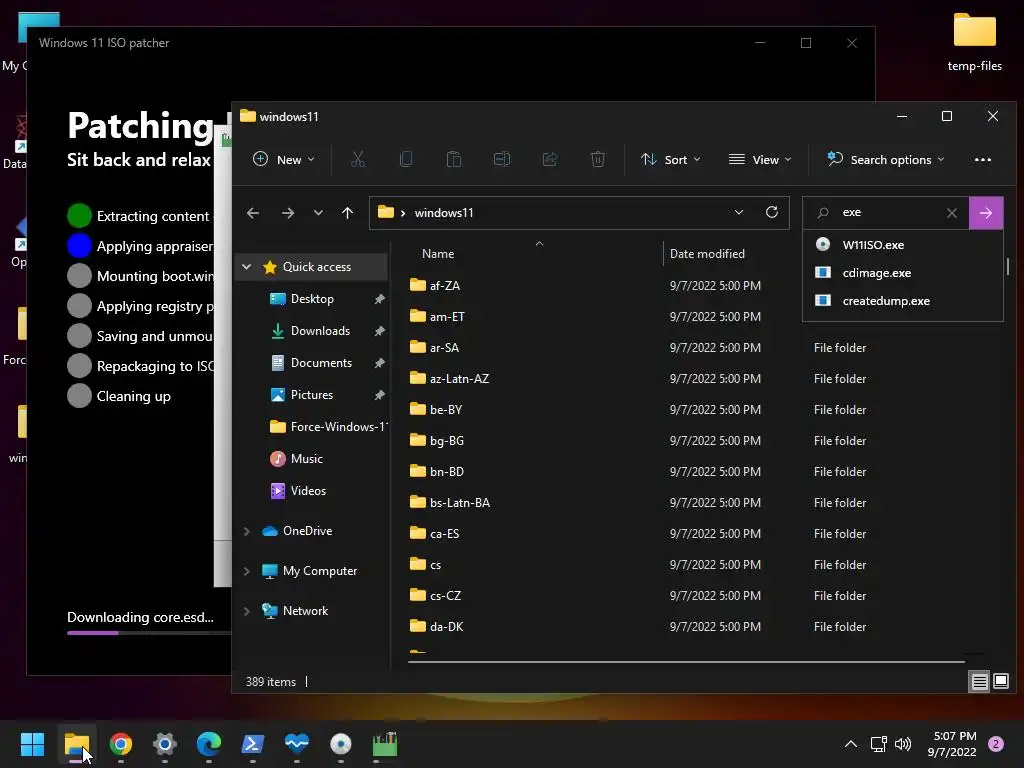Expand the Network tree node
Image resolution: width=1024 pixels, height=768 pixels.
click(x=246, y=611)
